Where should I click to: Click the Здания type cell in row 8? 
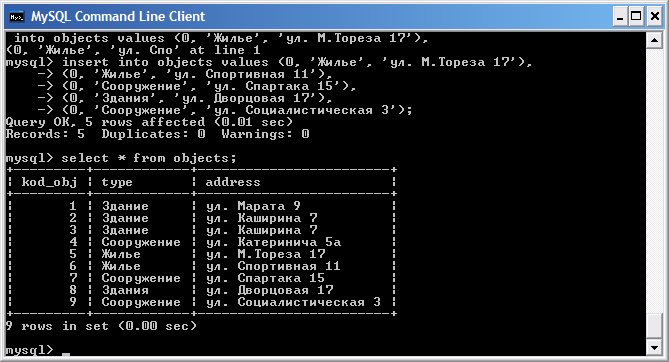(x=125, y=290)
